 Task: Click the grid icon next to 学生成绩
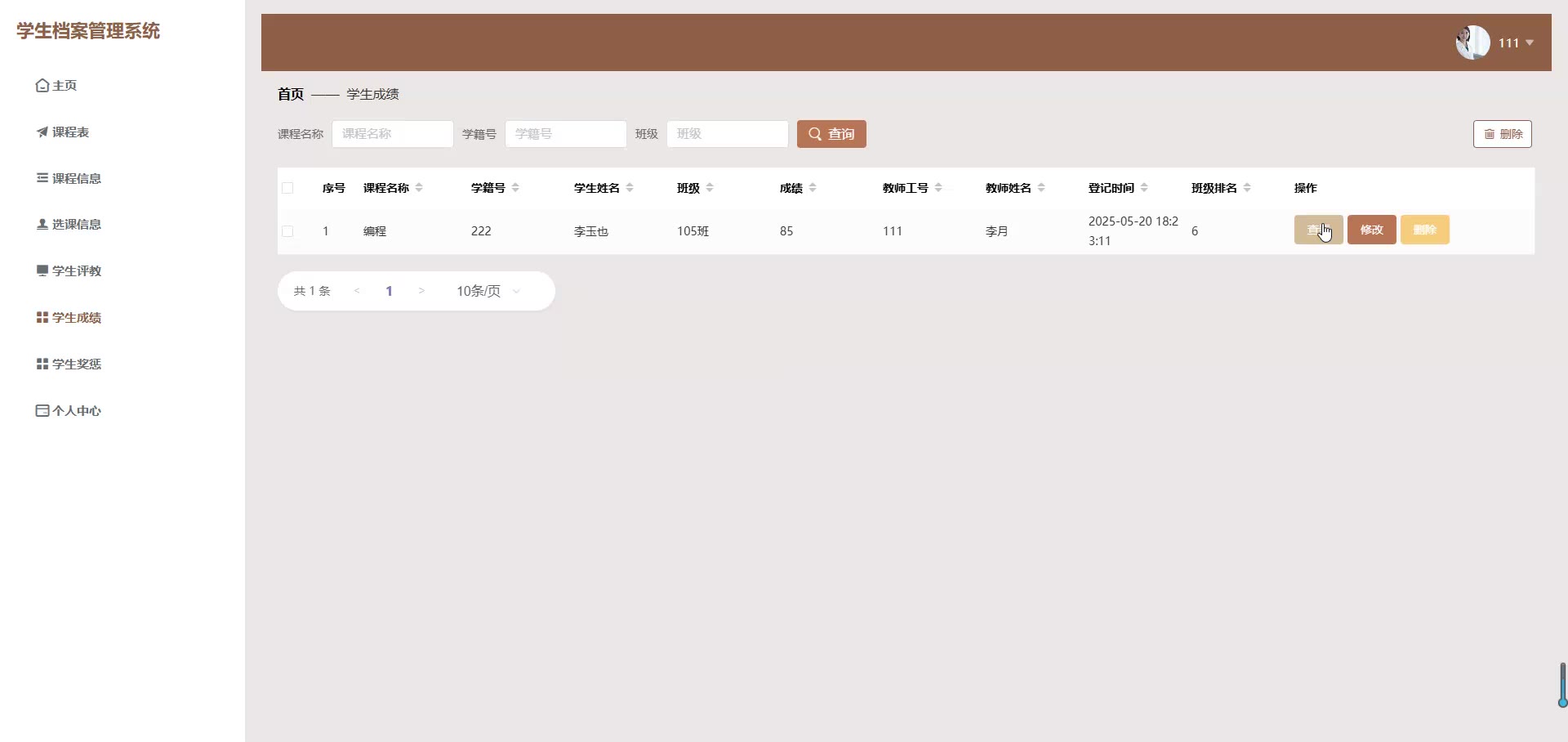42,318
